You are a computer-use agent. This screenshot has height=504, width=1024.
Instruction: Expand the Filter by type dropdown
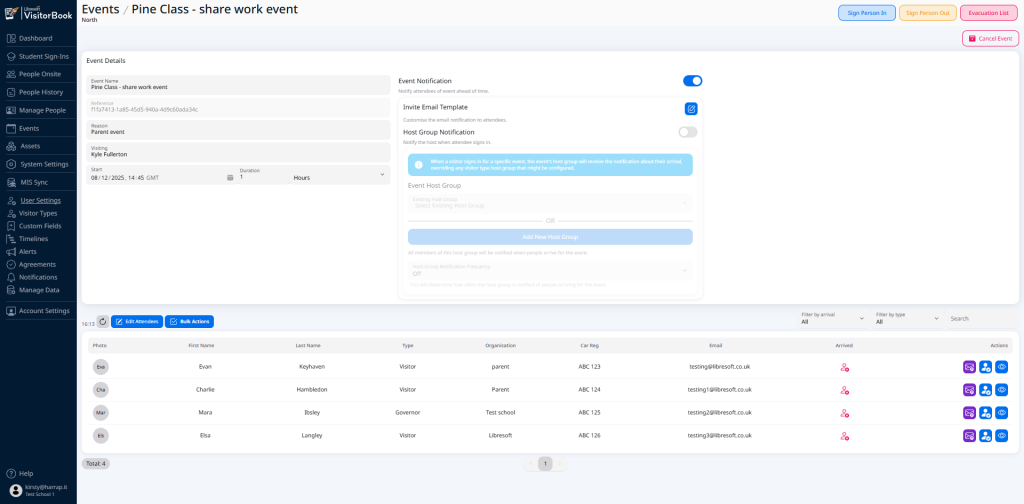(x=906, y=318)
